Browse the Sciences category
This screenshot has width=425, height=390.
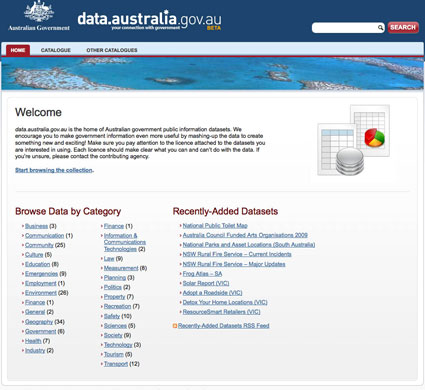click(115, 326)
